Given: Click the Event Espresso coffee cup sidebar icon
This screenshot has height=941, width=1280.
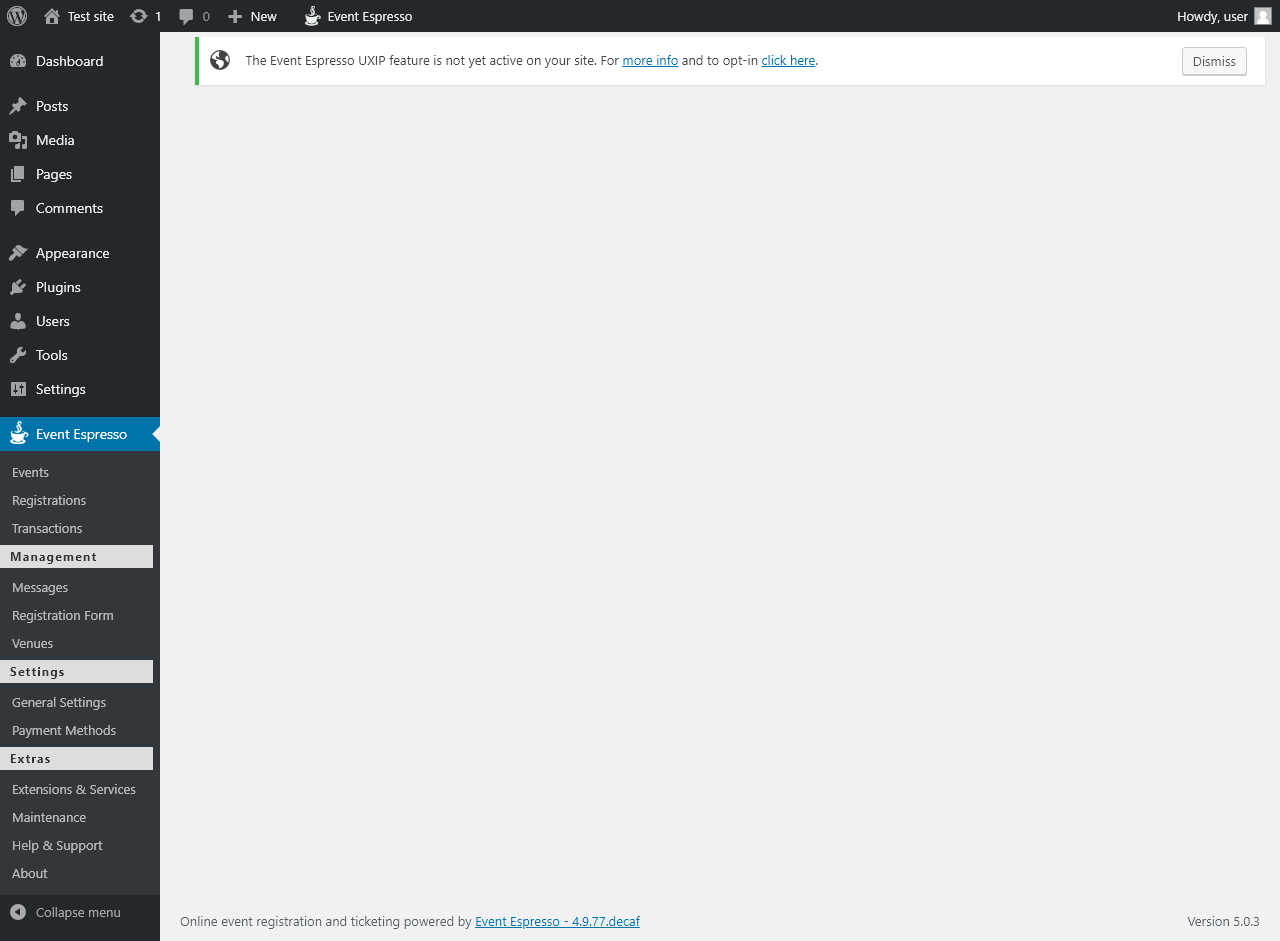Looking at the screenshot, I should tap(18, 433).
